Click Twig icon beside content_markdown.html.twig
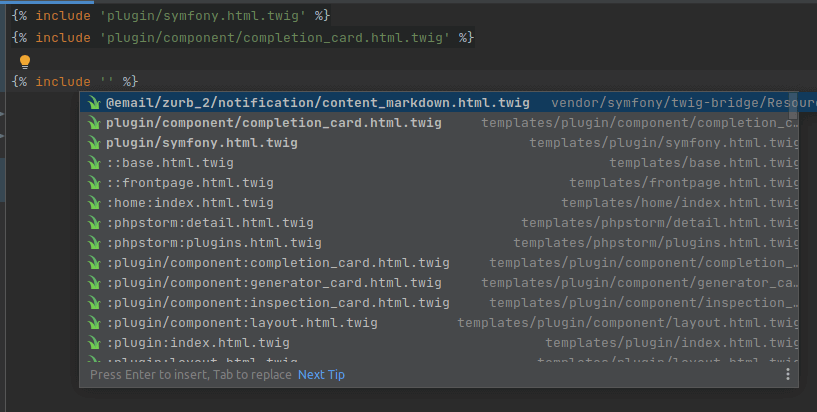The image size is (817, 412). pos(94,103)
